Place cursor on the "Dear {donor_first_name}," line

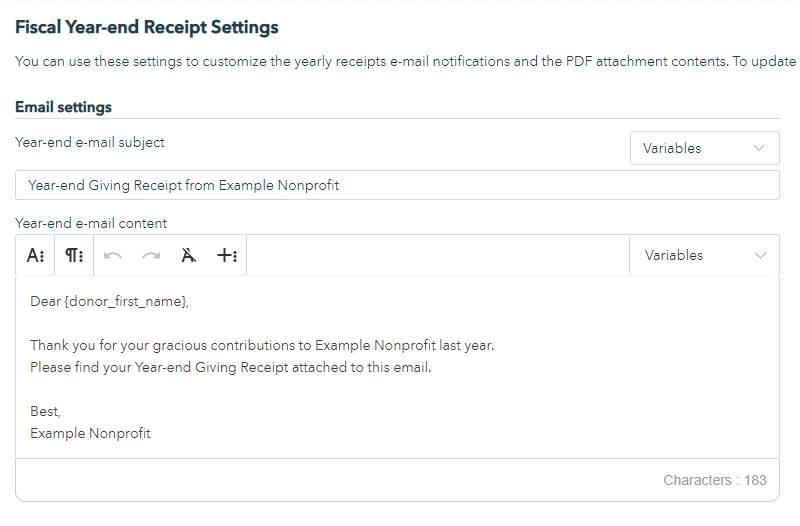coord(109,301)
